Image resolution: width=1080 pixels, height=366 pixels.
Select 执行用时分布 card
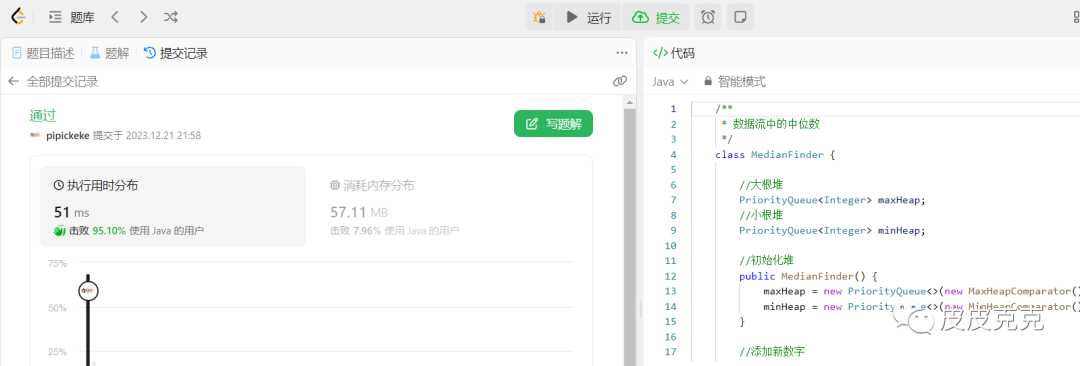point(173,207)
